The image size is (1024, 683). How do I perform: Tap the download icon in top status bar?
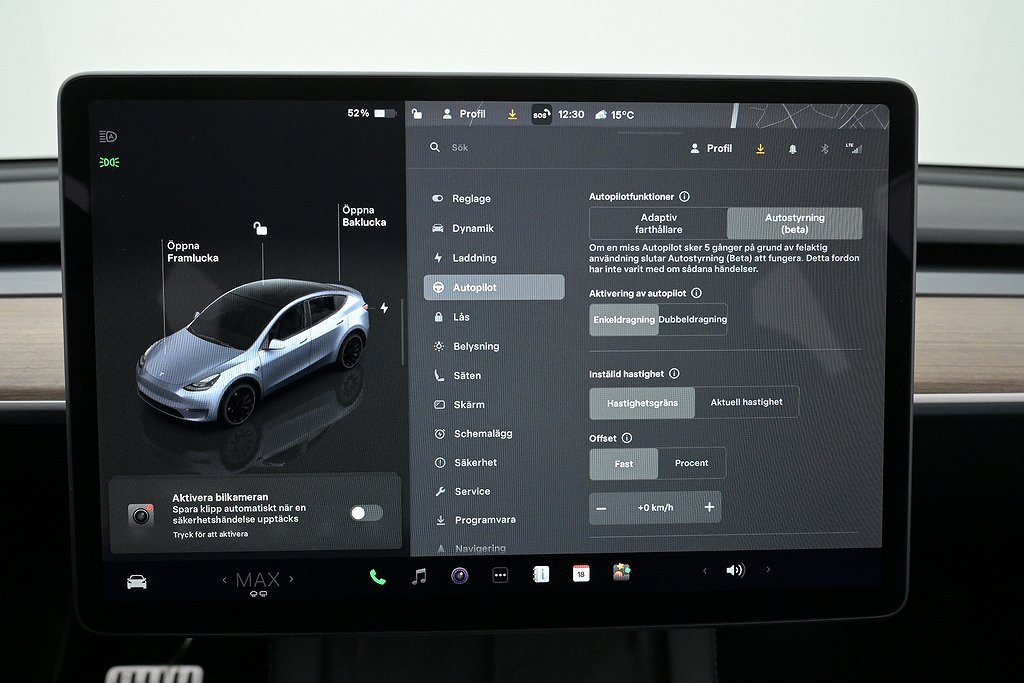(x=513, y=114)
